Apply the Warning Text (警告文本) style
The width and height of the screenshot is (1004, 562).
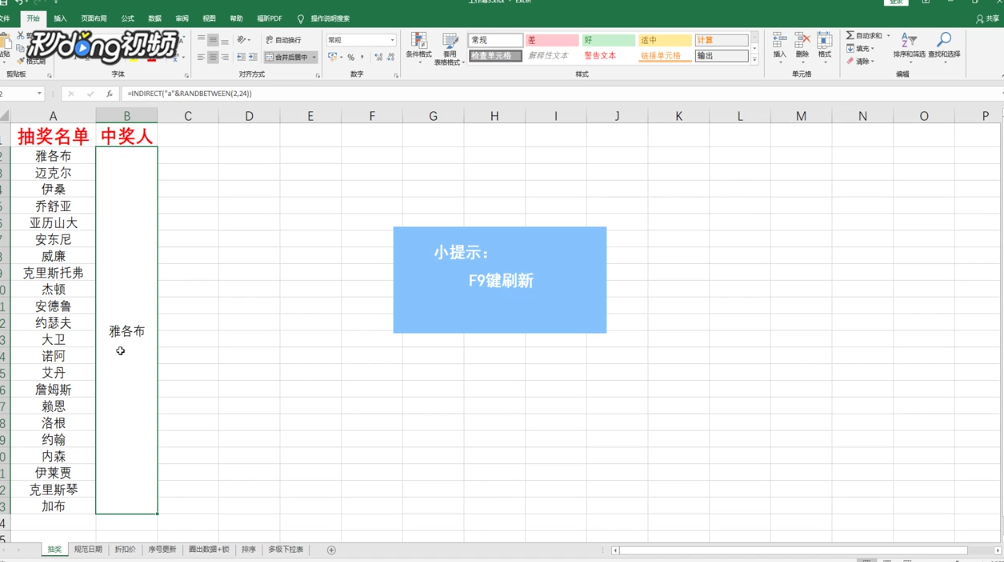click(x=600, y=56)
